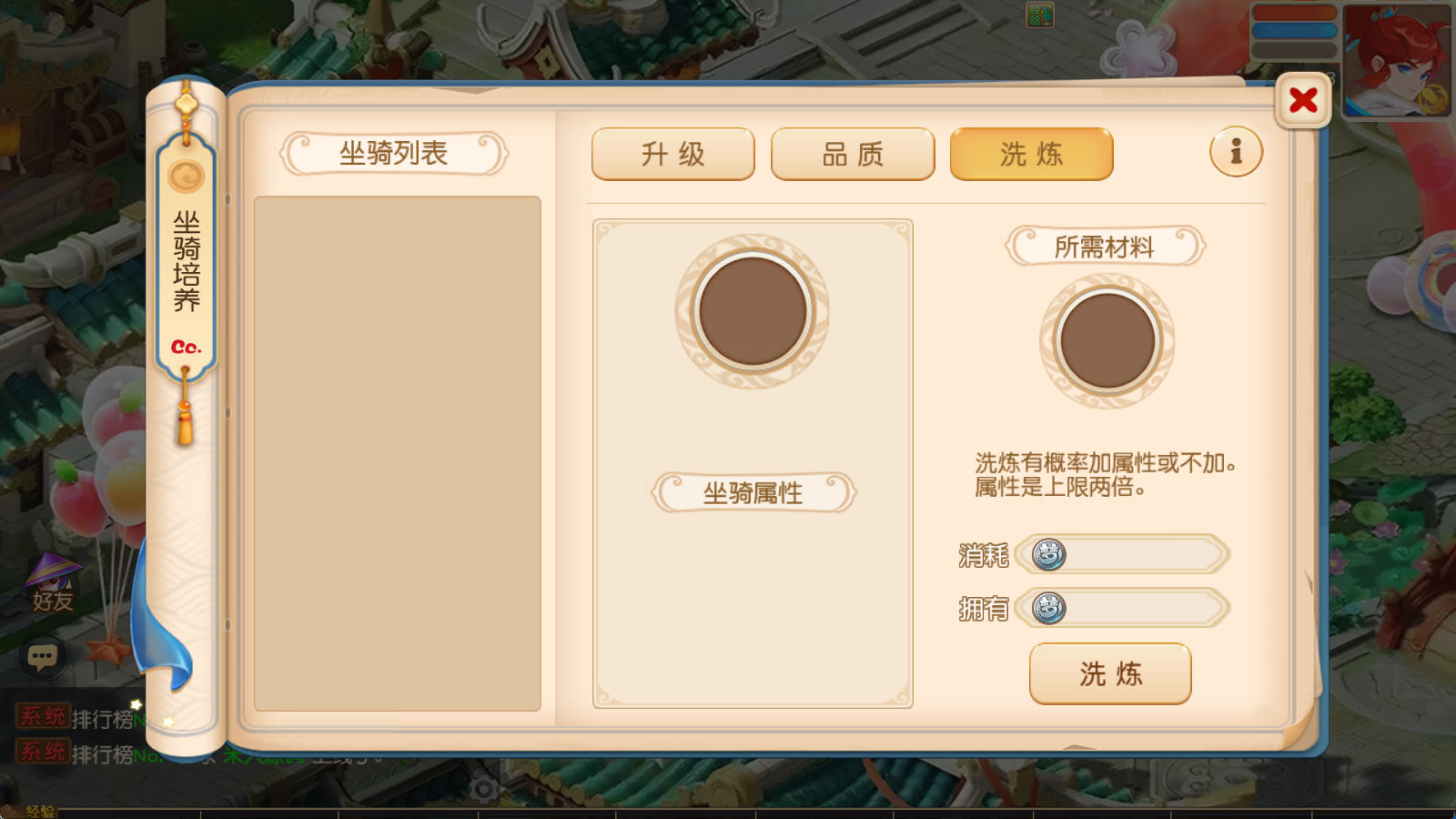Click the 洗炼 button below 拥有
Screen dimensions: 1456x819
[1110, 673]
